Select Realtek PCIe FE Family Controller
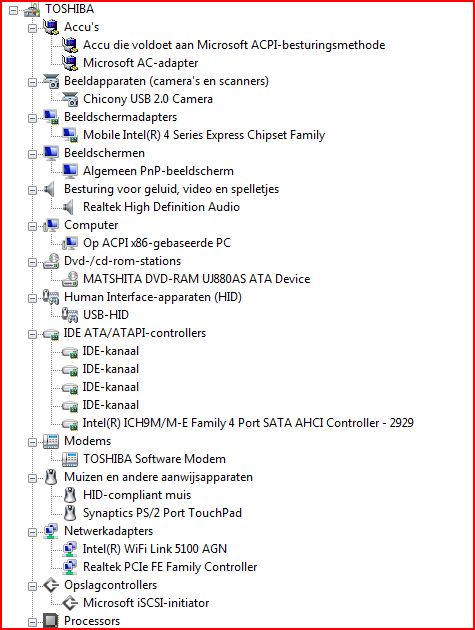Screen dimensions: 475x630 click(x=170, y=567)
